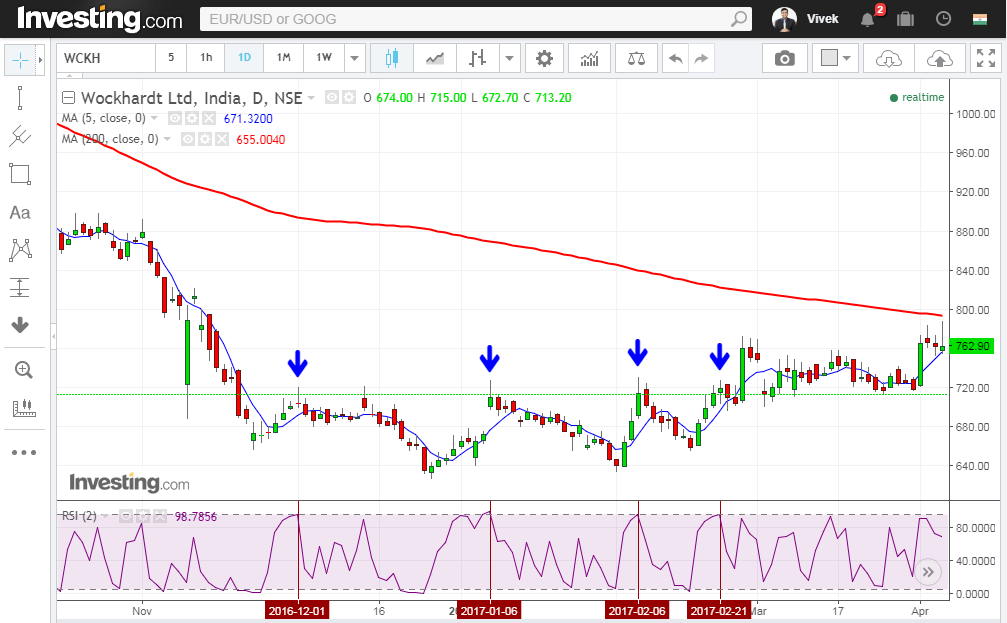Expand cursor tool flyout arrow
This screenshot has width=1007, height=623.
[40, 60]
